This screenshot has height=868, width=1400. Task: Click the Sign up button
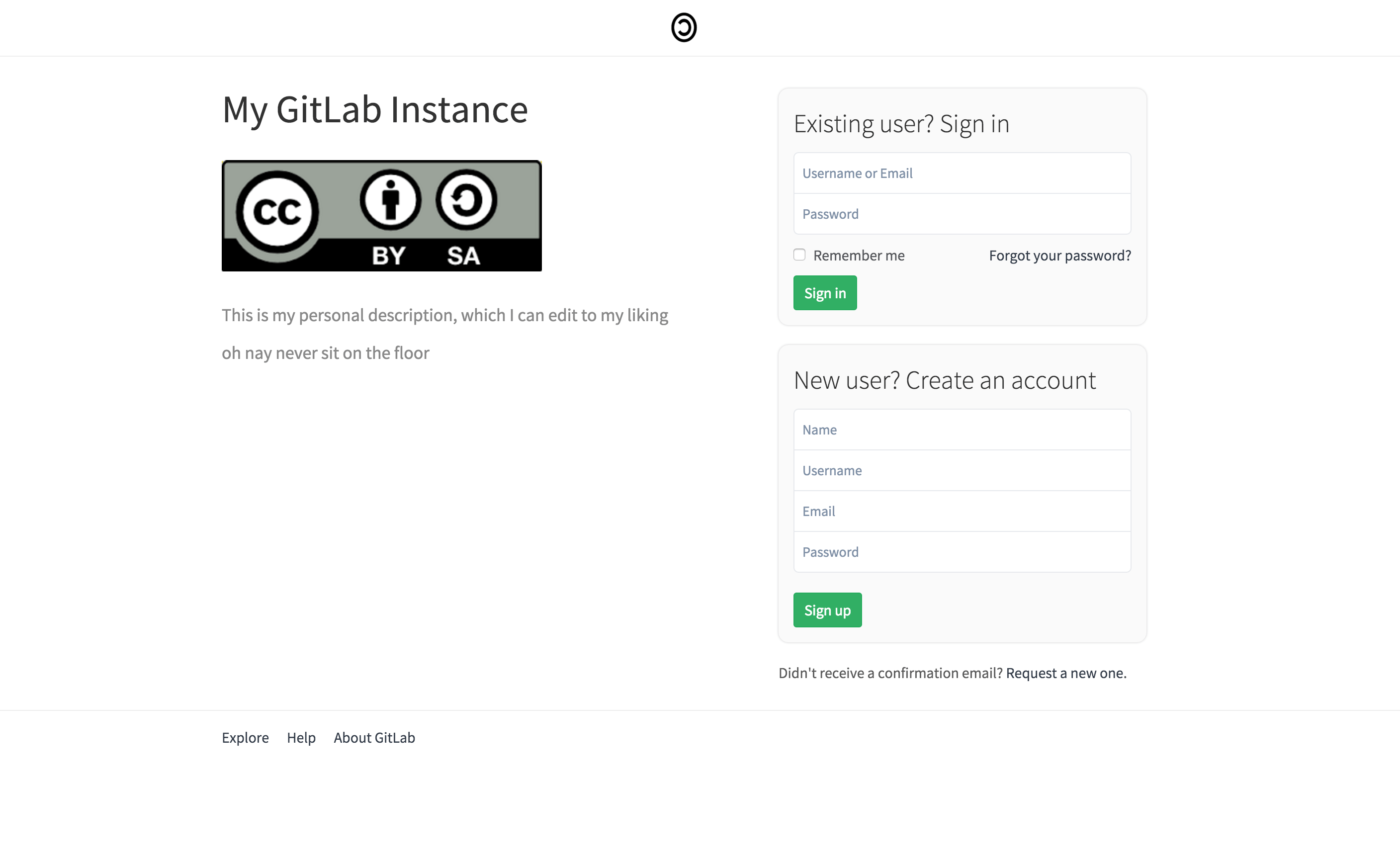pyautogui.click(x=828, y=610)
